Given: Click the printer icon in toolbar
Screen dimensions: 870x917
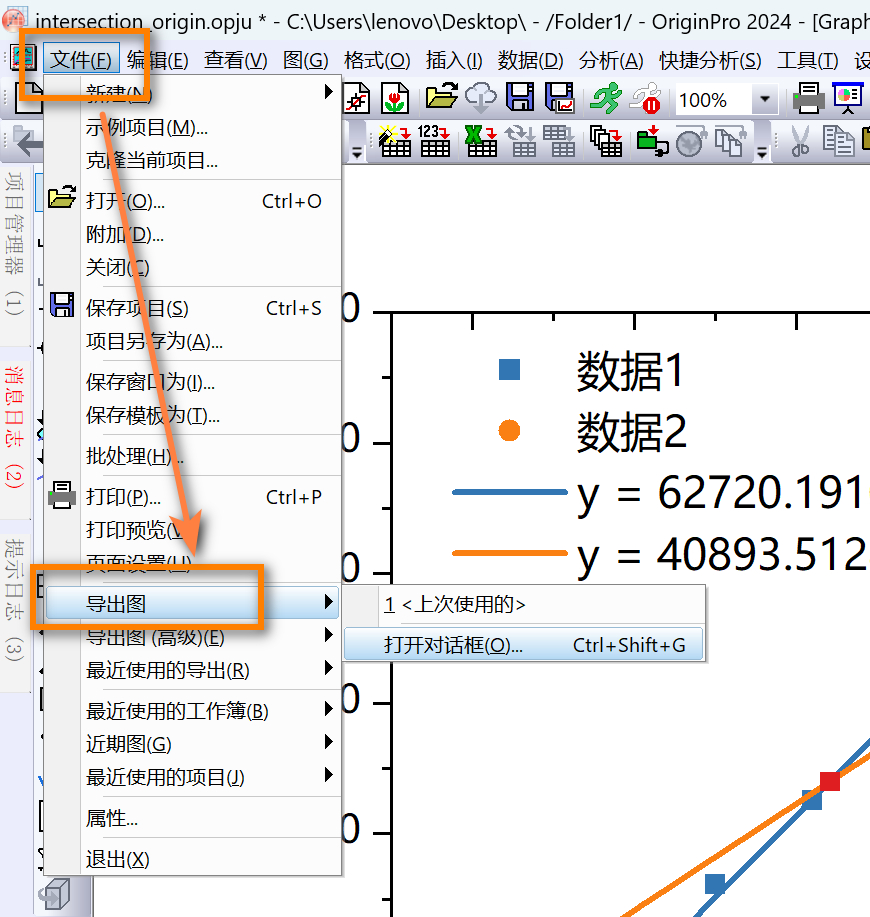Looking at the screenshot, I should point(809,99).
